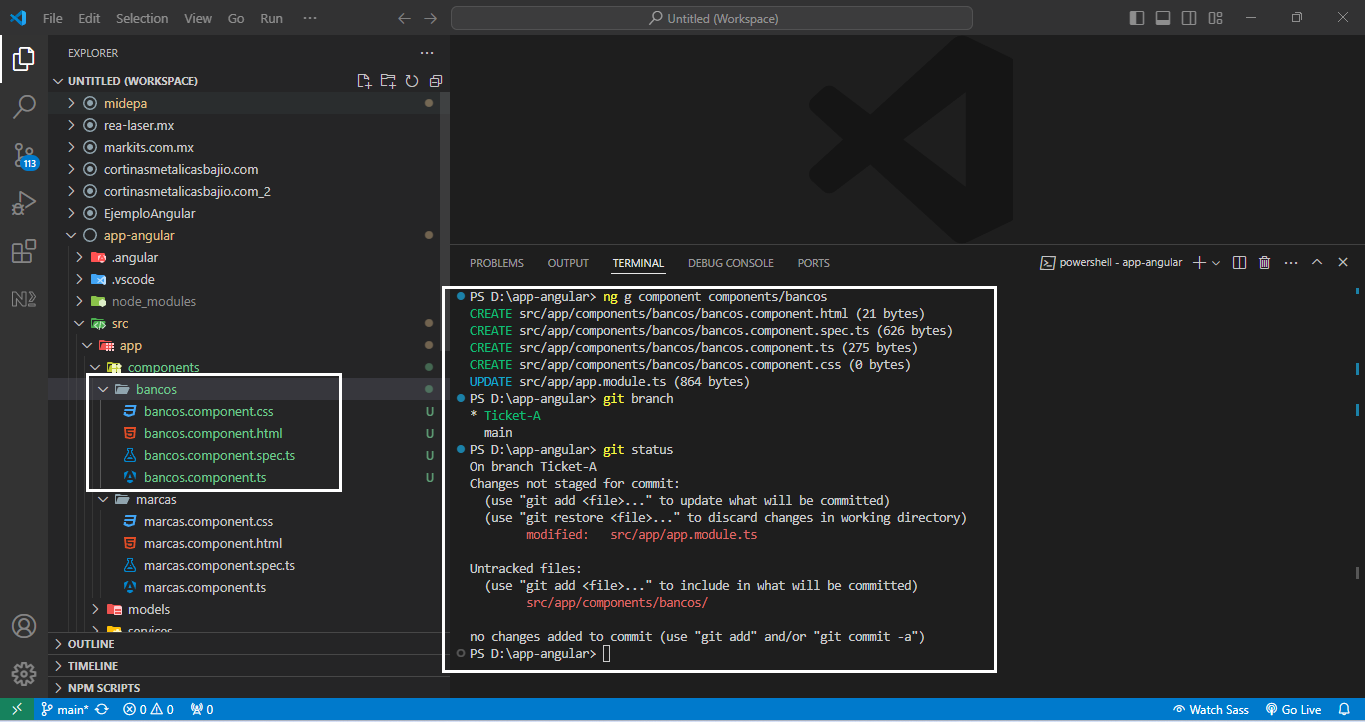Image resolution: width=1365 pixels, height=722 pixels.
Task: Open overflow menu ellipsis in menu bar
Action: tap(310, 18)
